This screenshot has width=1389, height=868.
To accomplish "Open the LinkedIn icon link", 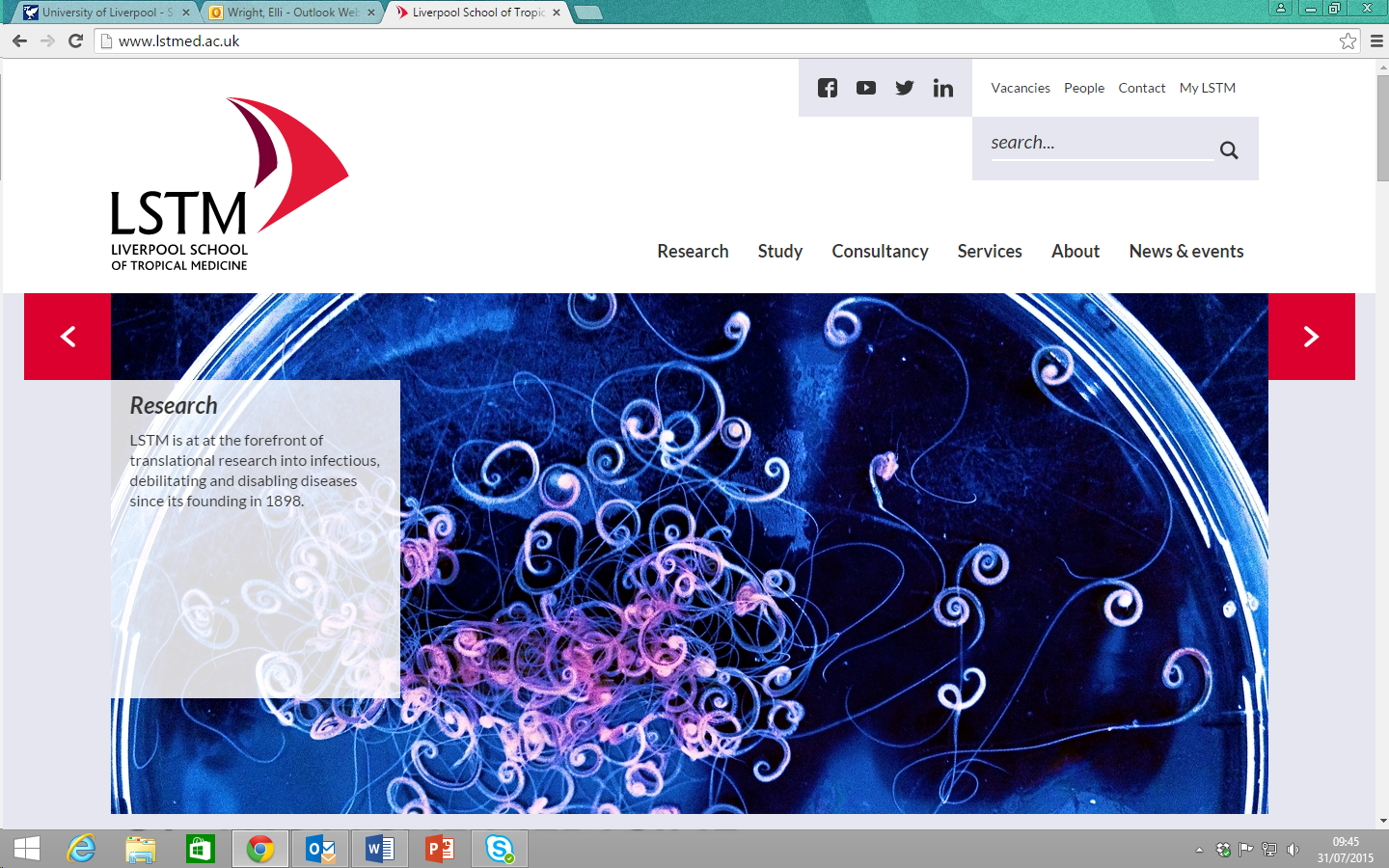I will [942, 89].
